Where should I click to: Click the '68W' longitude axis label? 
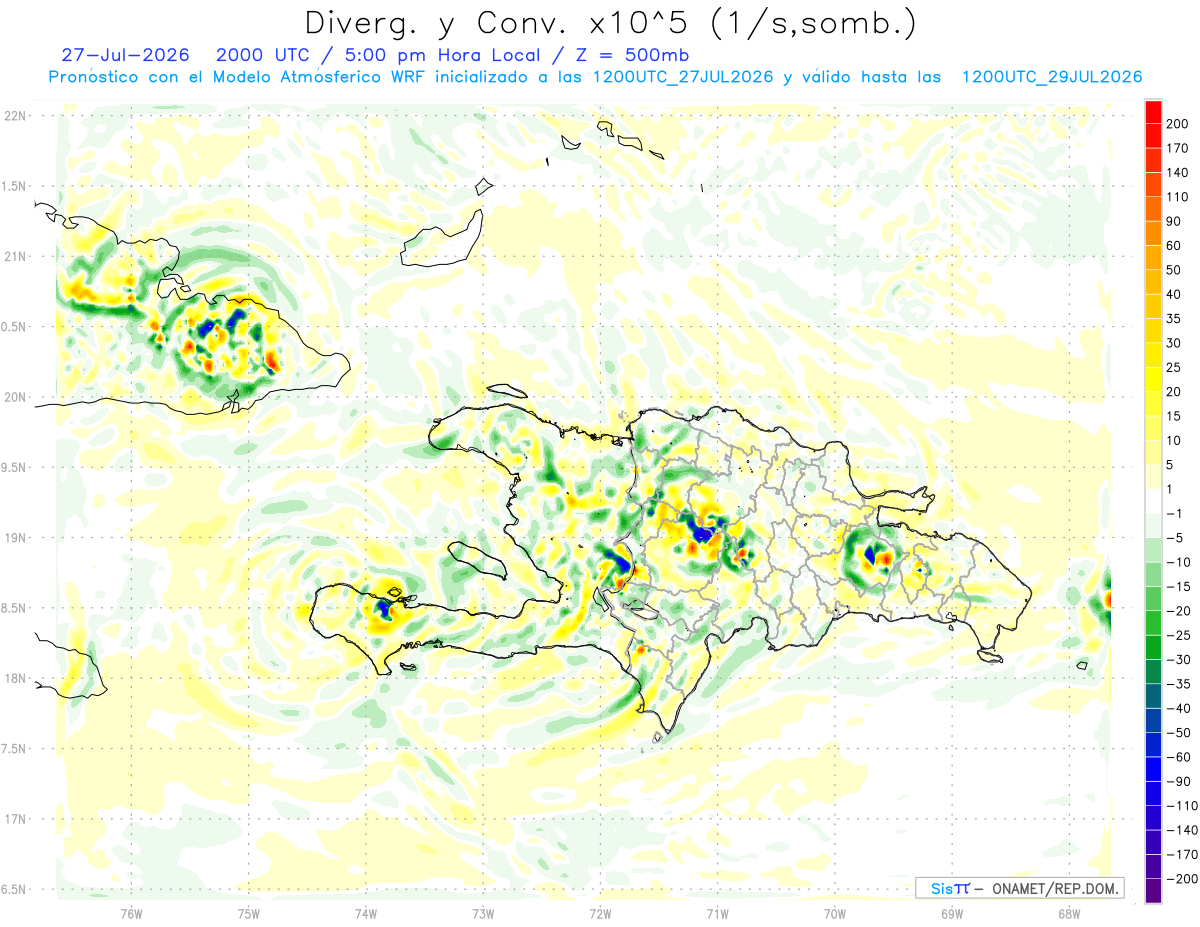(x=1069, y=913)
